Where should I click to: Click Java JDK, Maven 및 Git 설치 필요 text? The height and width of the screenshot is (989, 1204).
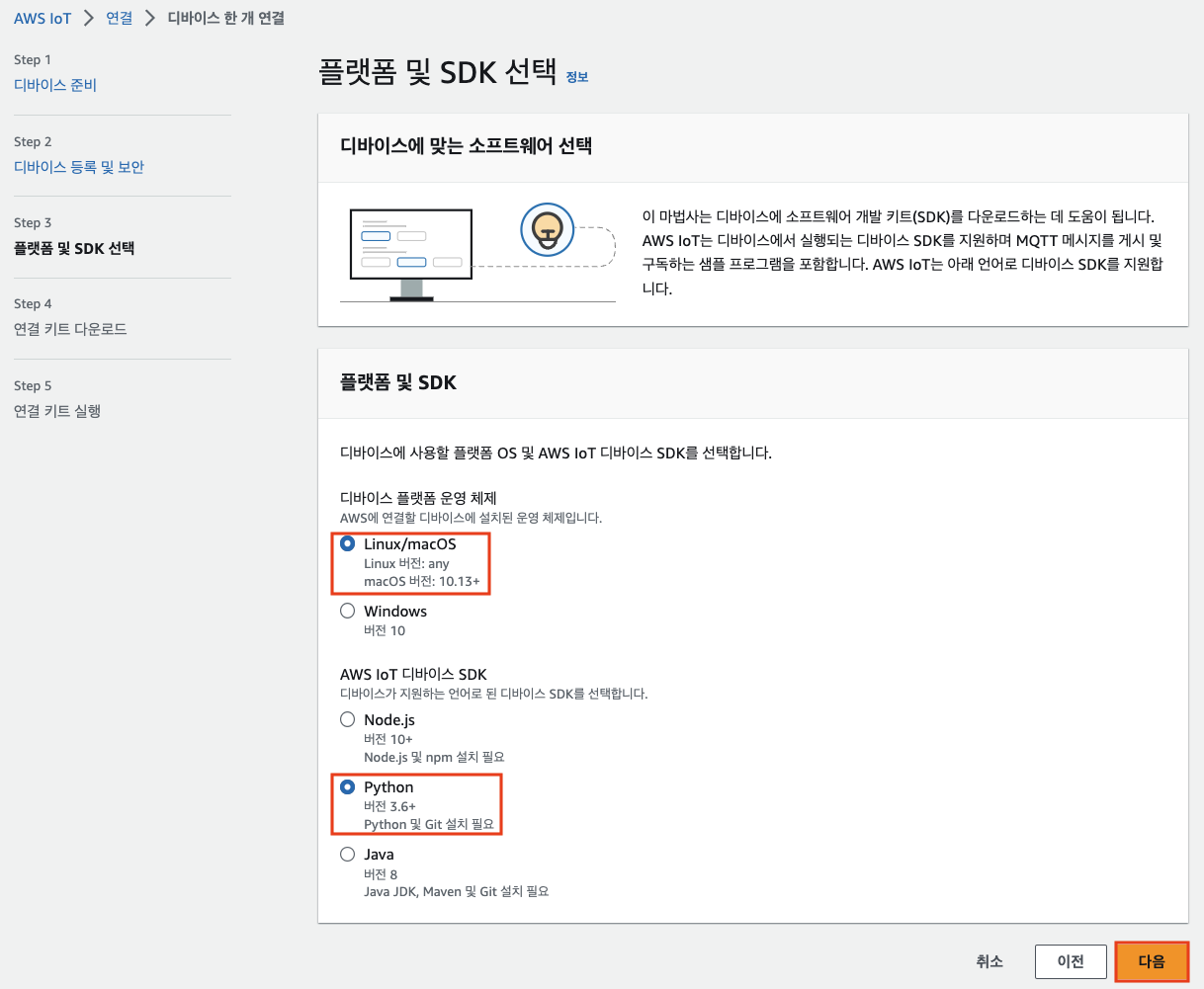456,891
